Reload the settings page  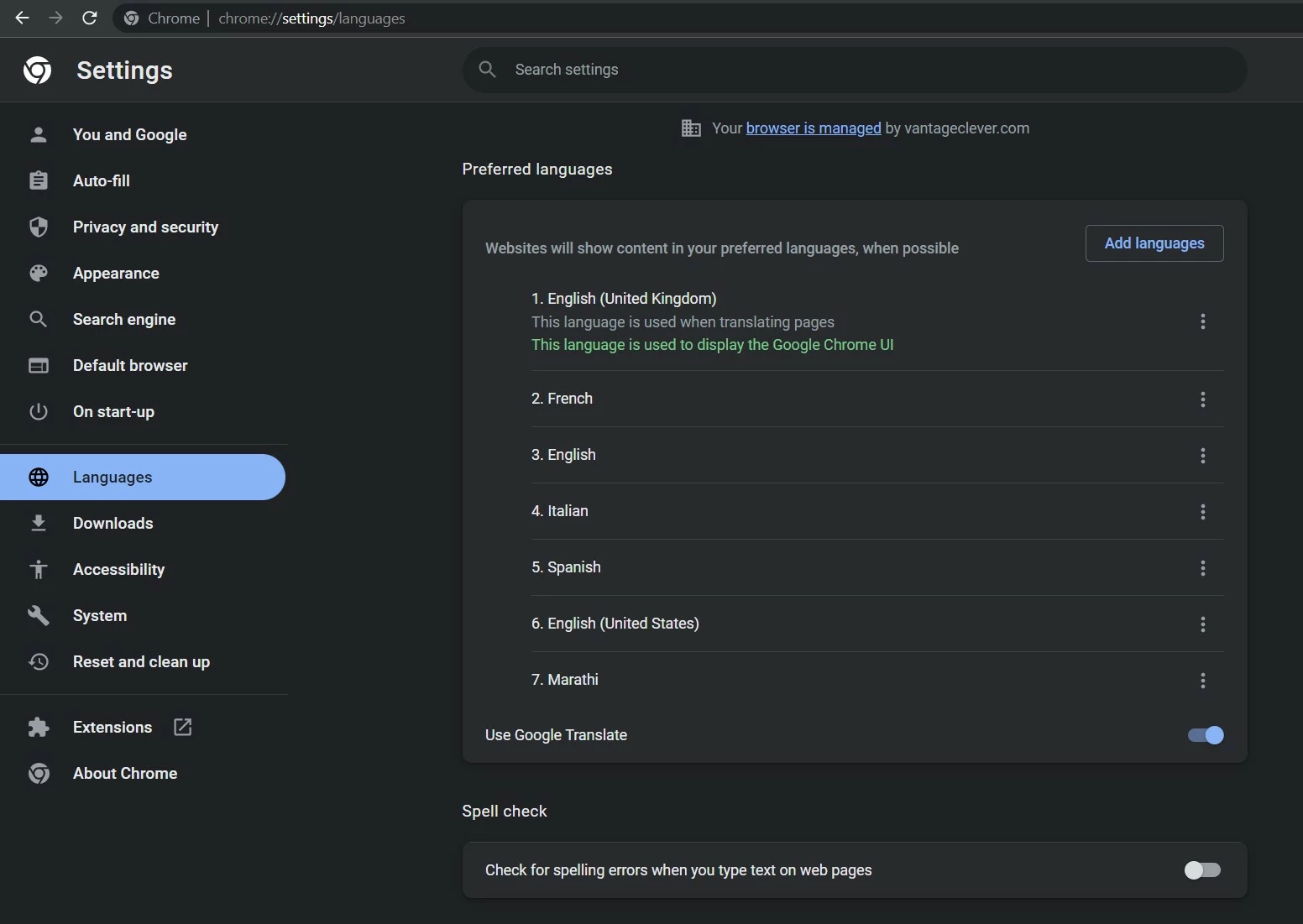90,18
